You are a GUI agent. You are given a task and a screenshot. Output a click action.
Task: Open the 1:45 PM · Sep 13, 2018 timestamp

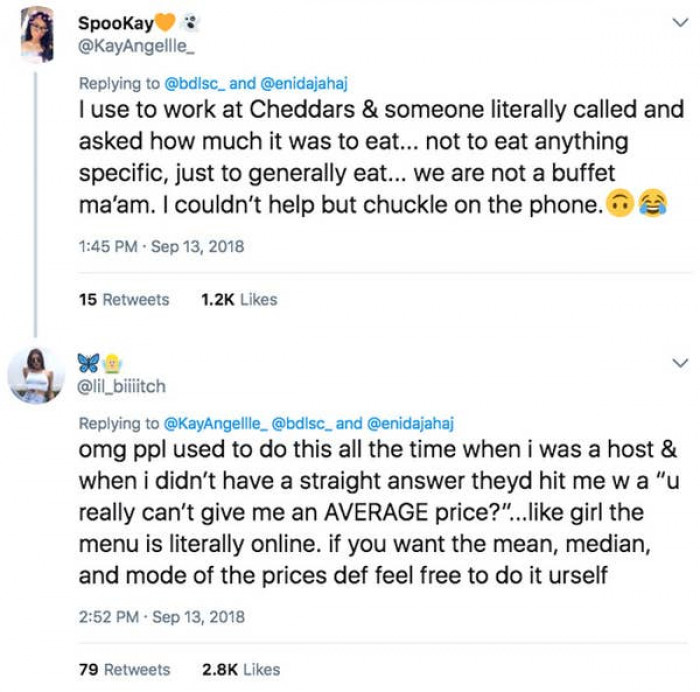click(x=161, y=246)
